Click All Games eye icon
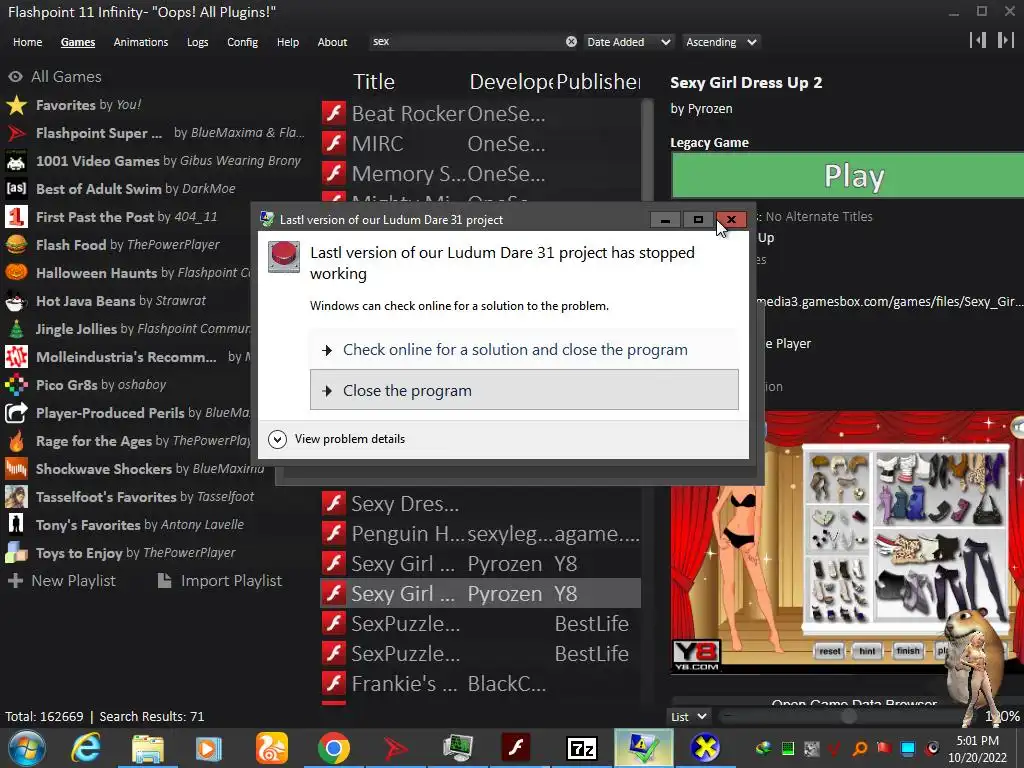This screenshot has width=1024, height=768. coord(15,77)
